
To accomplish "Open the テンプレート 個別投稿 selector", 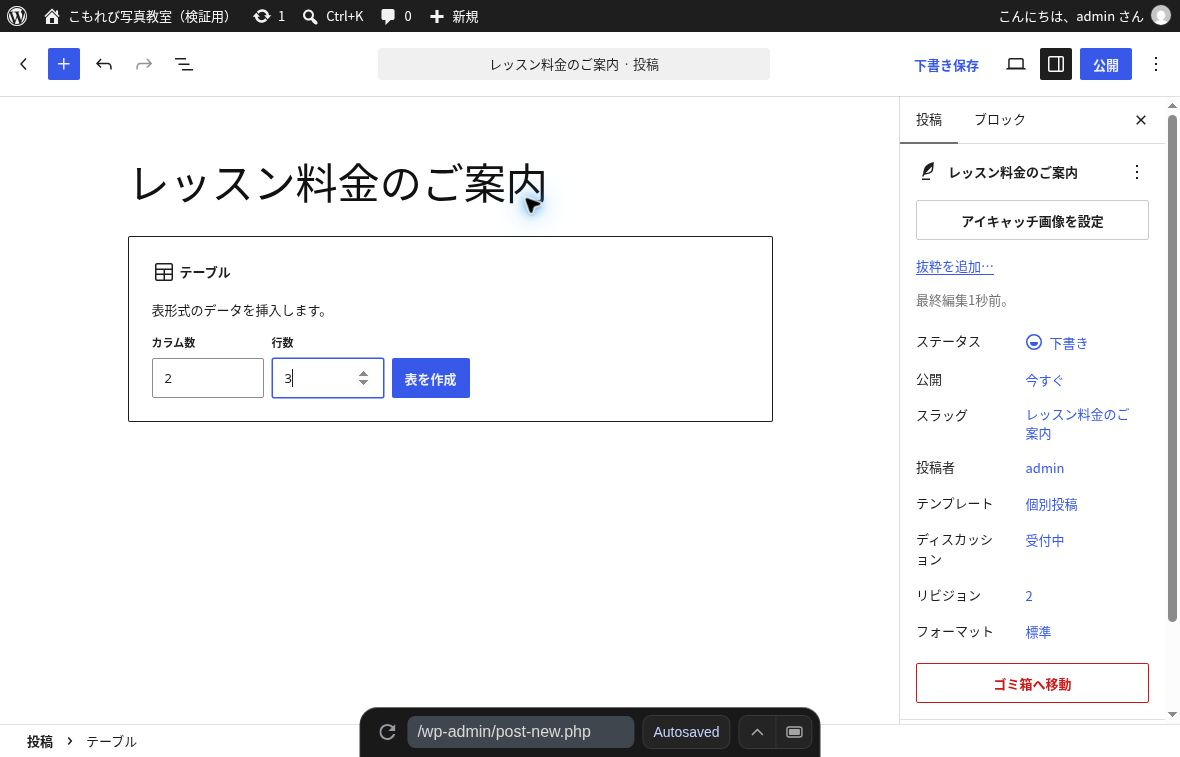I will coord(1051,504).
